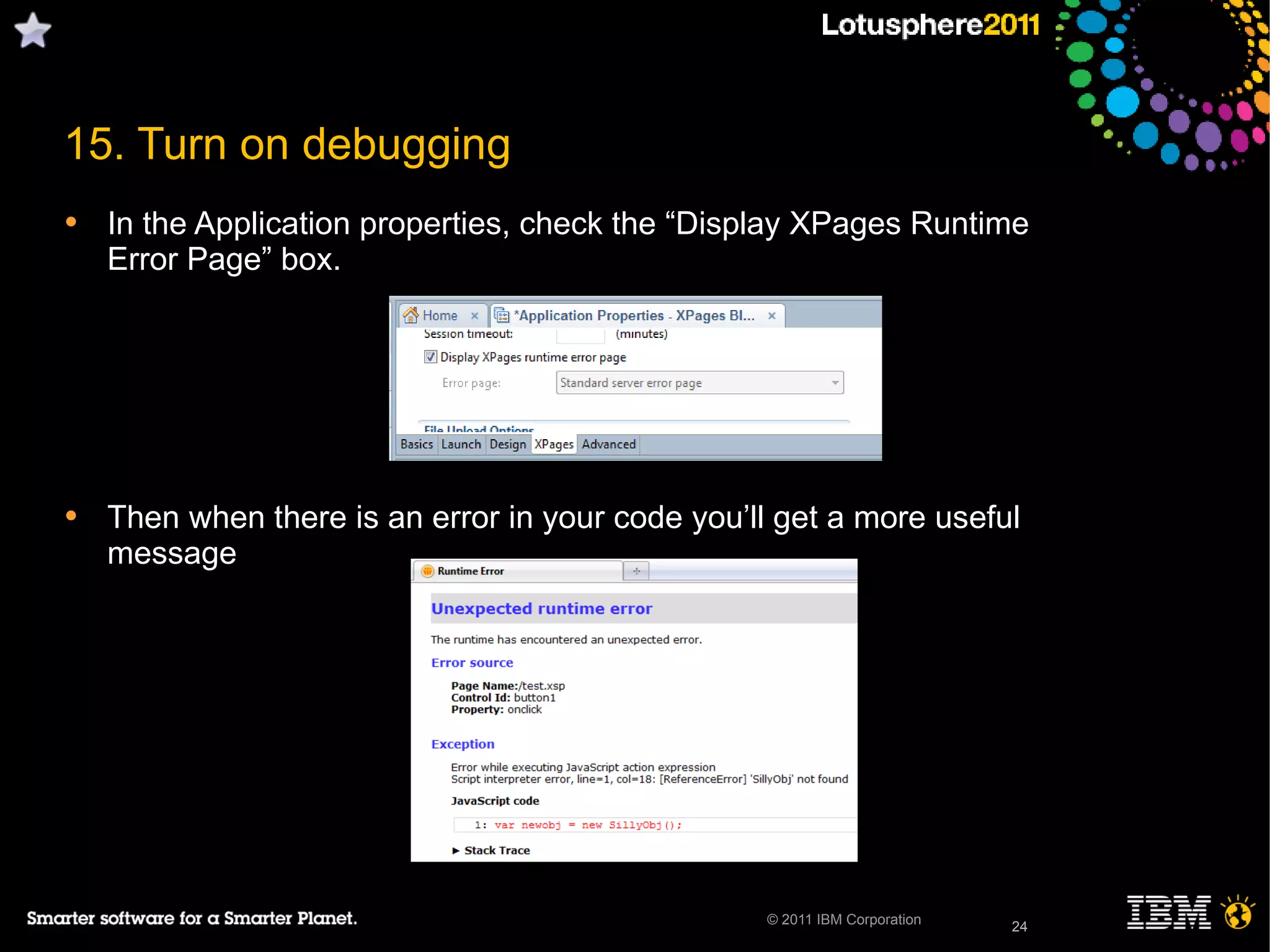Open a new browser tab with plus button
The width and height of the screenshot is (1270, 952).
point(636,571)
